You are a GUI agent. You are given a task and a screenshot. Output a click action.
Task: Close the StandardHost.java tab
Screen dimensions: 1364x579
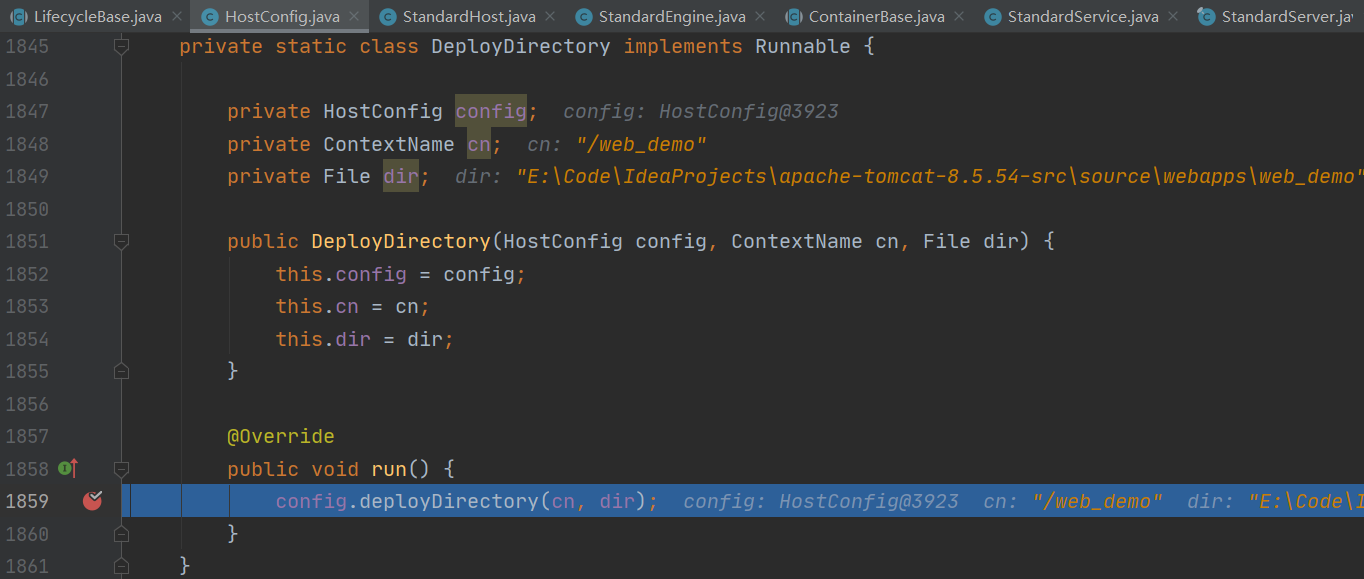(551, 17)
